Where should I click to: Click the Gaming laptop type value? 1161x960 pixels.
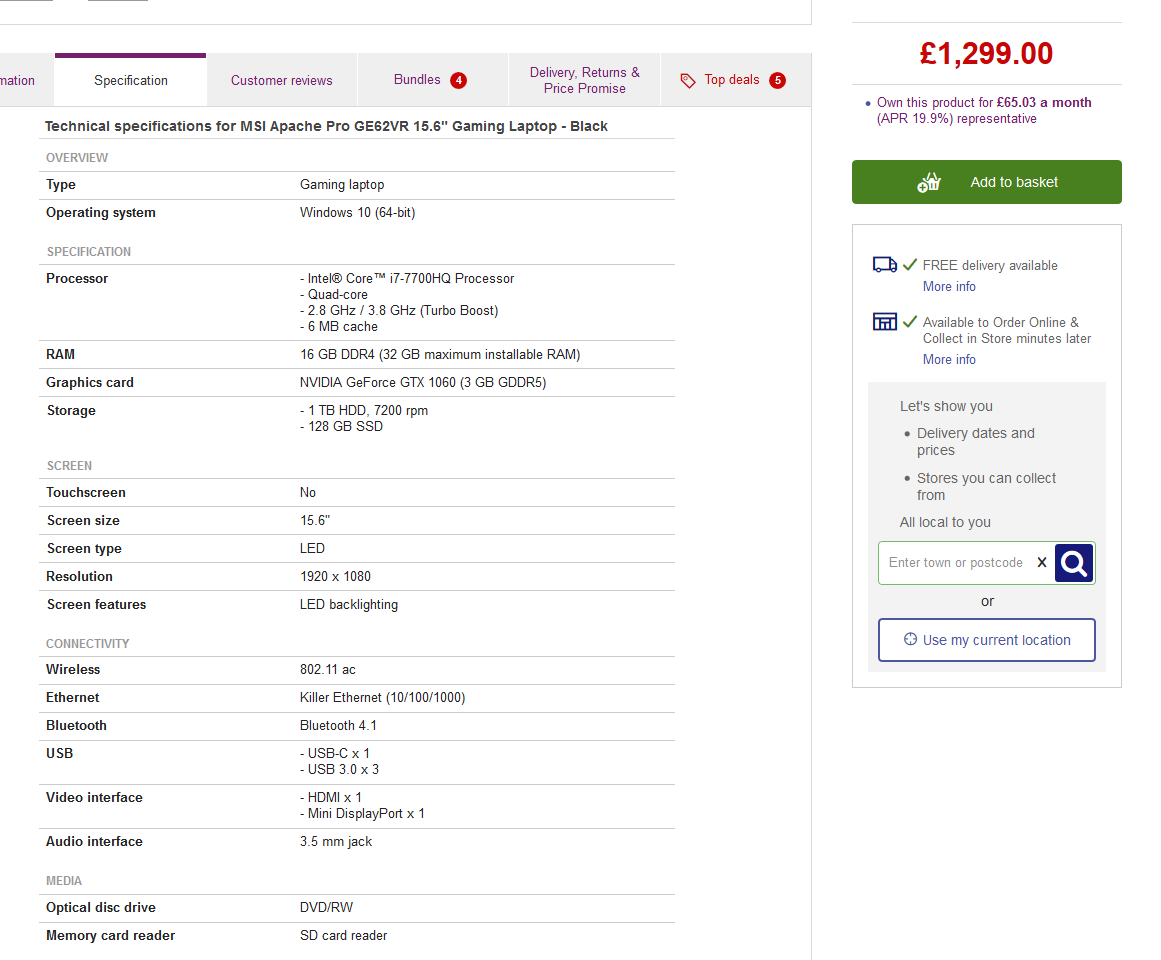pos(342,184)
